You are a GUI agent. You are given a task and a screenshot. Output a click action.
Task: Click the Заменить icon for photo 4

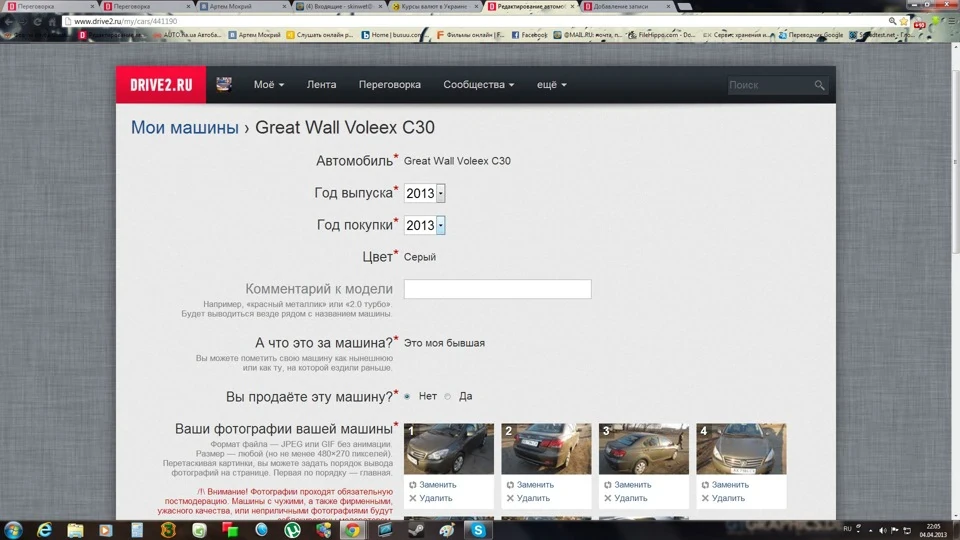click(x=705, y=485)
